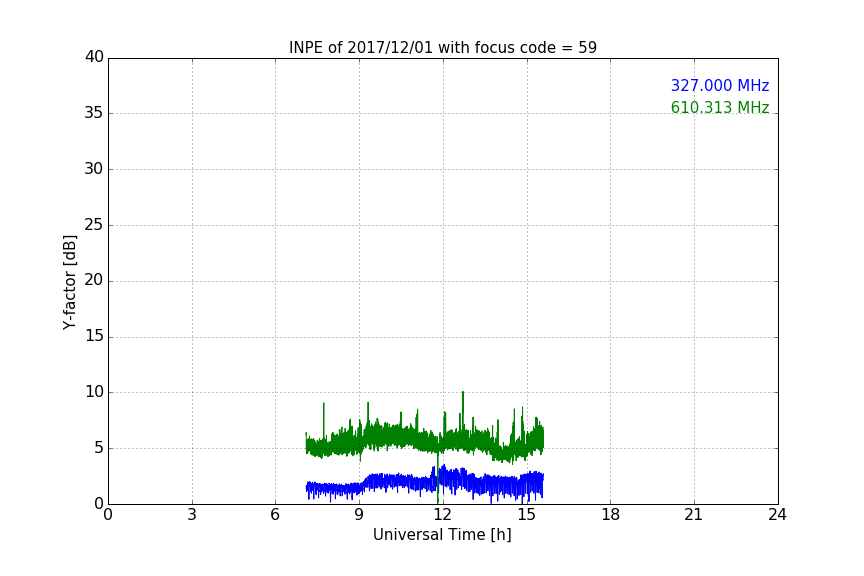Click the x-axis tick label 18
Screen dimensions: 864x576
pos(610,515)
